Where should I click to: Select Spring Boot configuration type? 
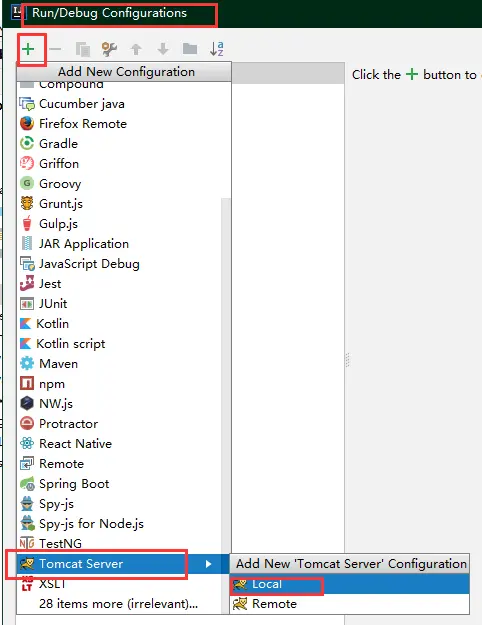(x=119, y=484)
